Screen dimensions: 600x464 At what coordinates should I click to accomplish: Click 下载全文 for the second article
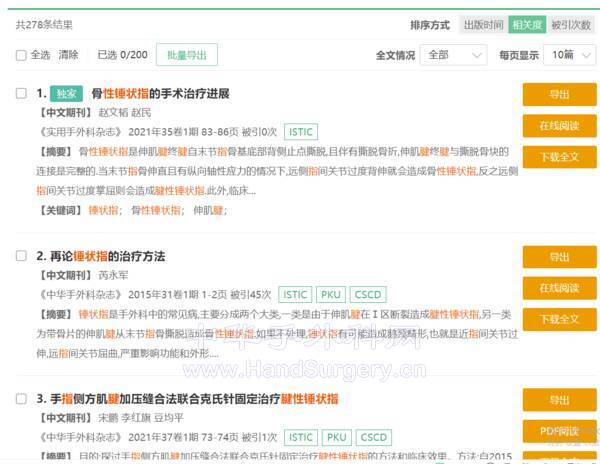pyautogui.click(x=559, y=319)
